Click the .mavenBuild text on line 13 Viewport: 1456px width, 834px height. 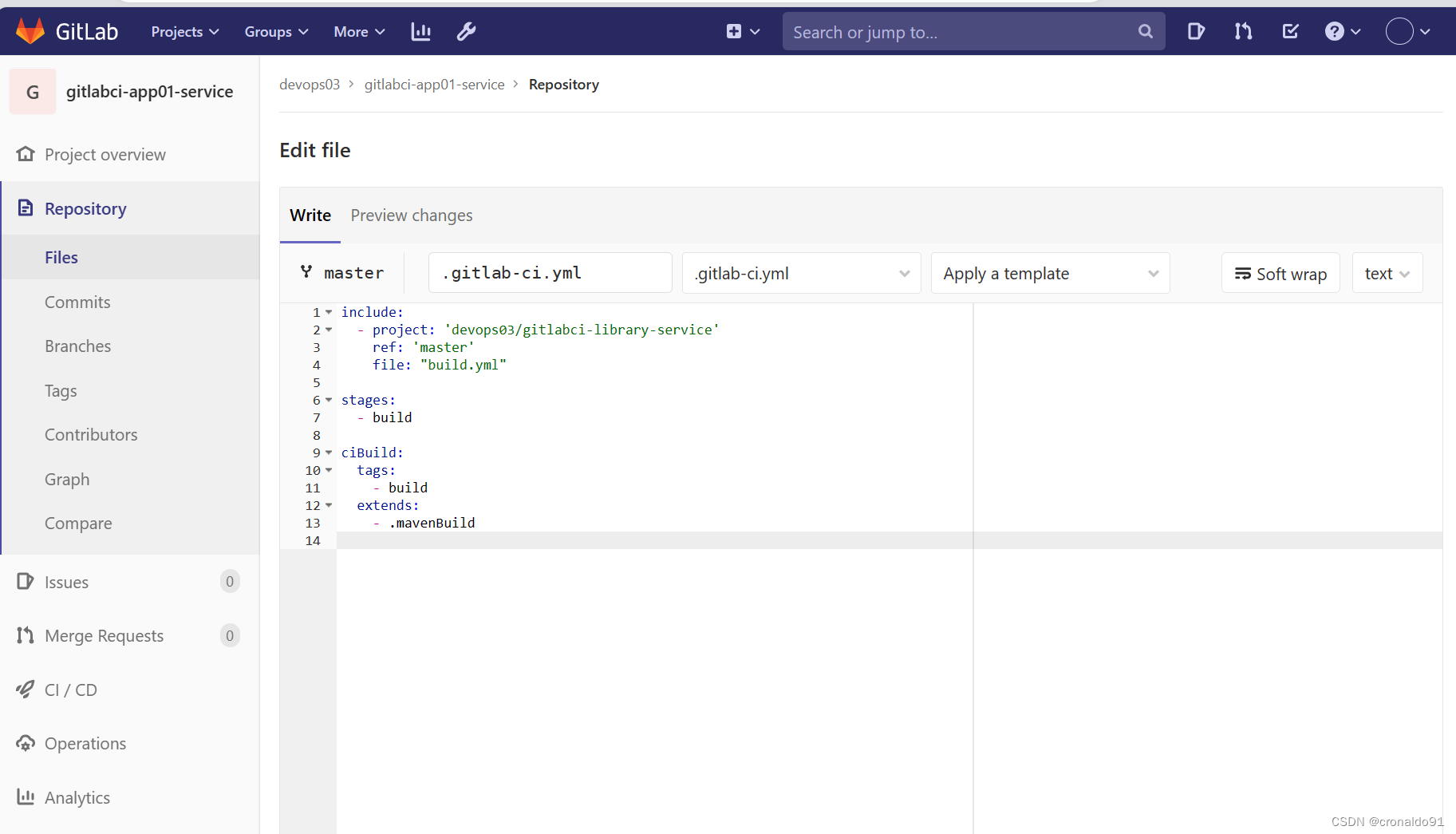click(x=432, y=523)
